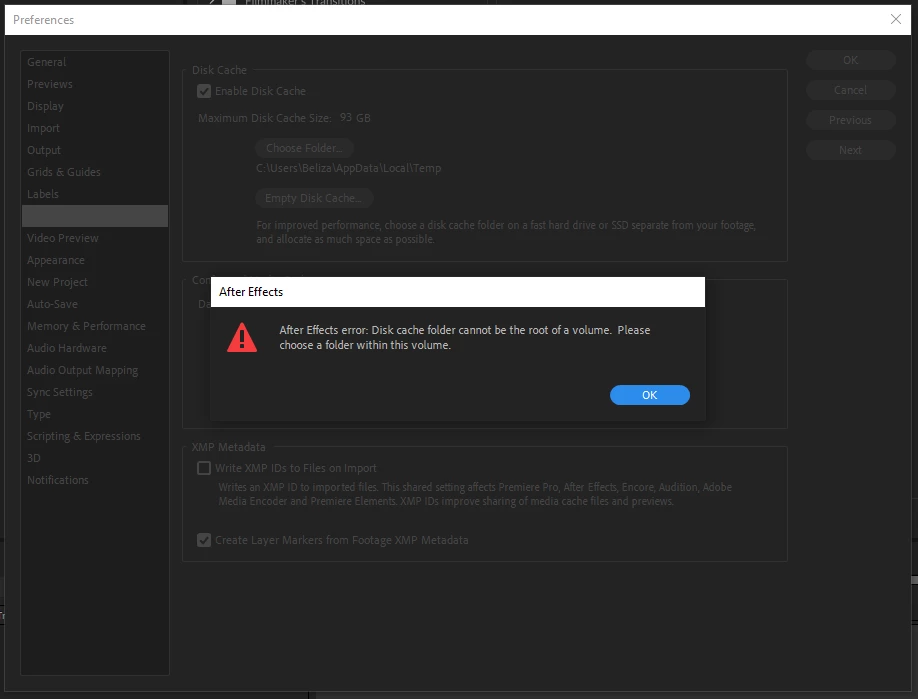Click the After Effects dialog title bar
This screenshot has height=699, width=918.
click(x=457, y=292)
